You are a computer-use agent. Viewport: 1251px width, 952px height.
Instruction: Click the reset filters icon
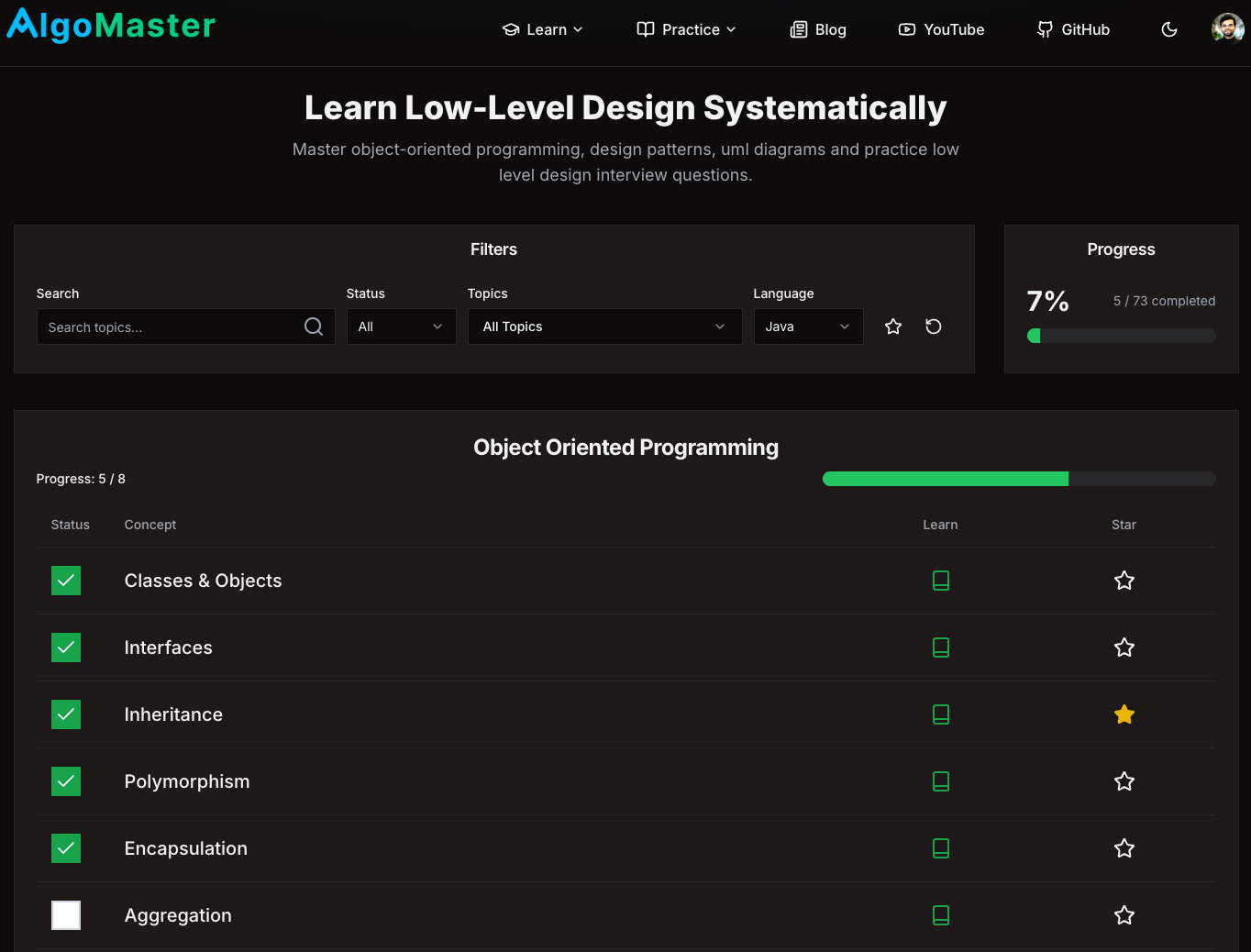933,327
